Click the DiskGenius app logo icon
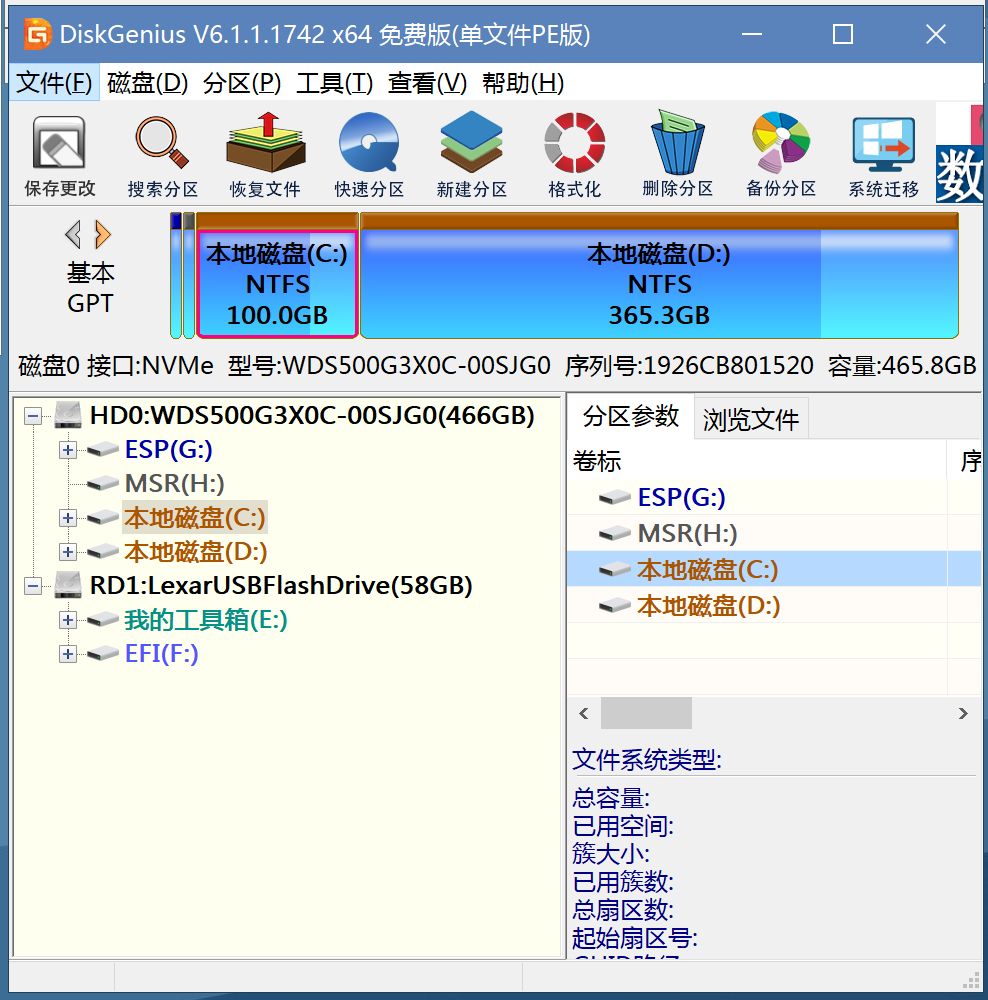Viewport: 988px width, 1000px height. [x=37, y=34]
